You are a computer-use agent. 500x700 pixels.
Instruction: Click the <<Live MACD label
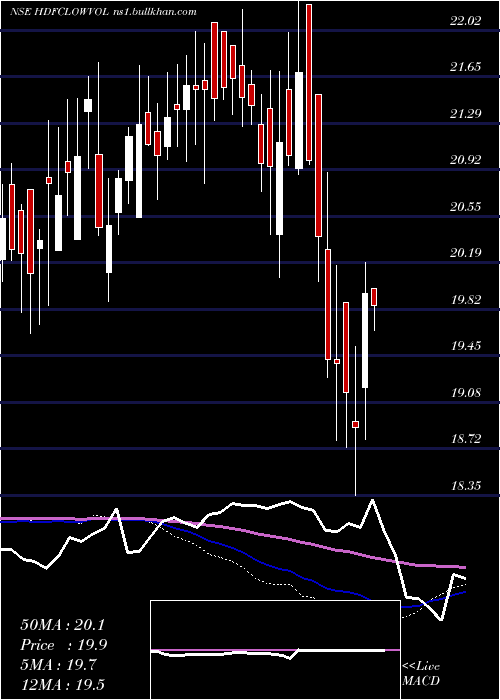[421, 674]
